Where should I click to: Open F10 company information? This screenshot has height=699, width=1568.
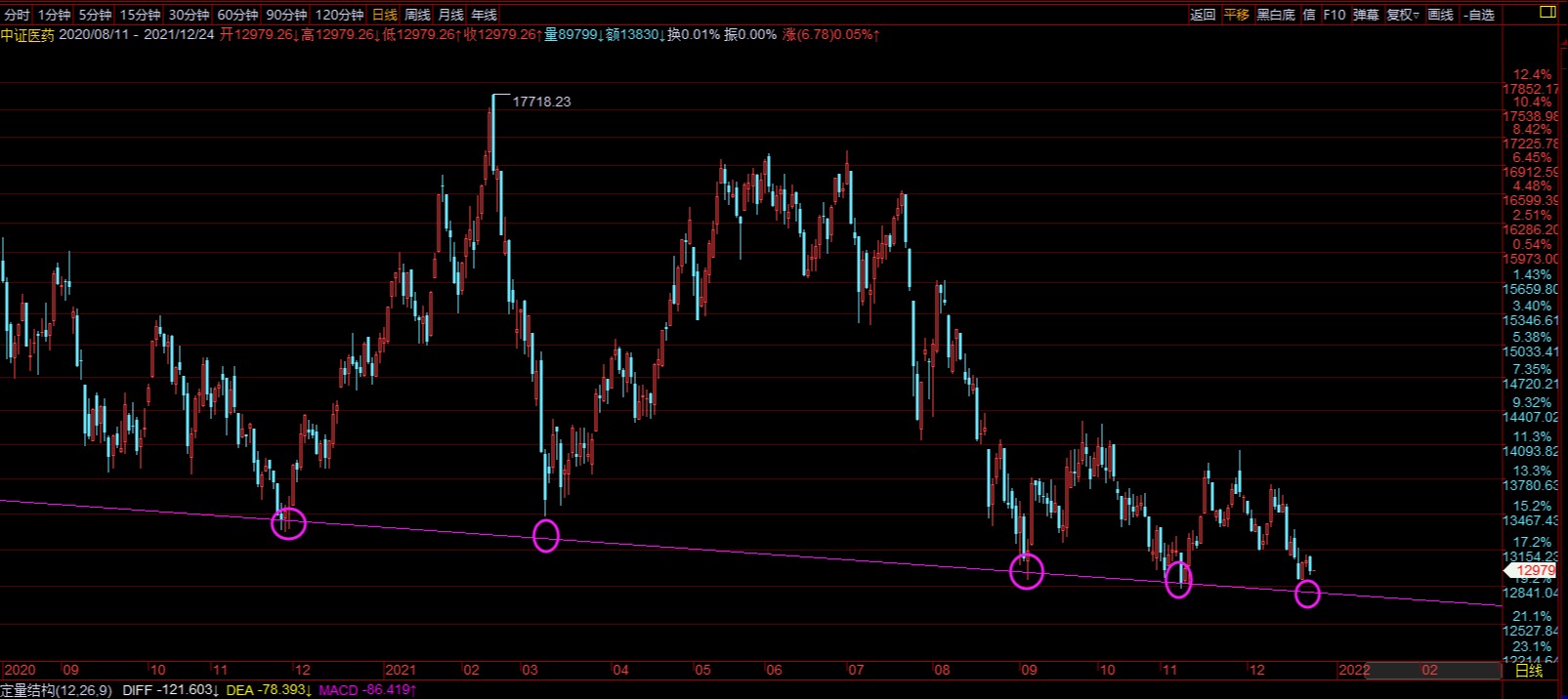pyautogui.click(x=1335, y=15)
